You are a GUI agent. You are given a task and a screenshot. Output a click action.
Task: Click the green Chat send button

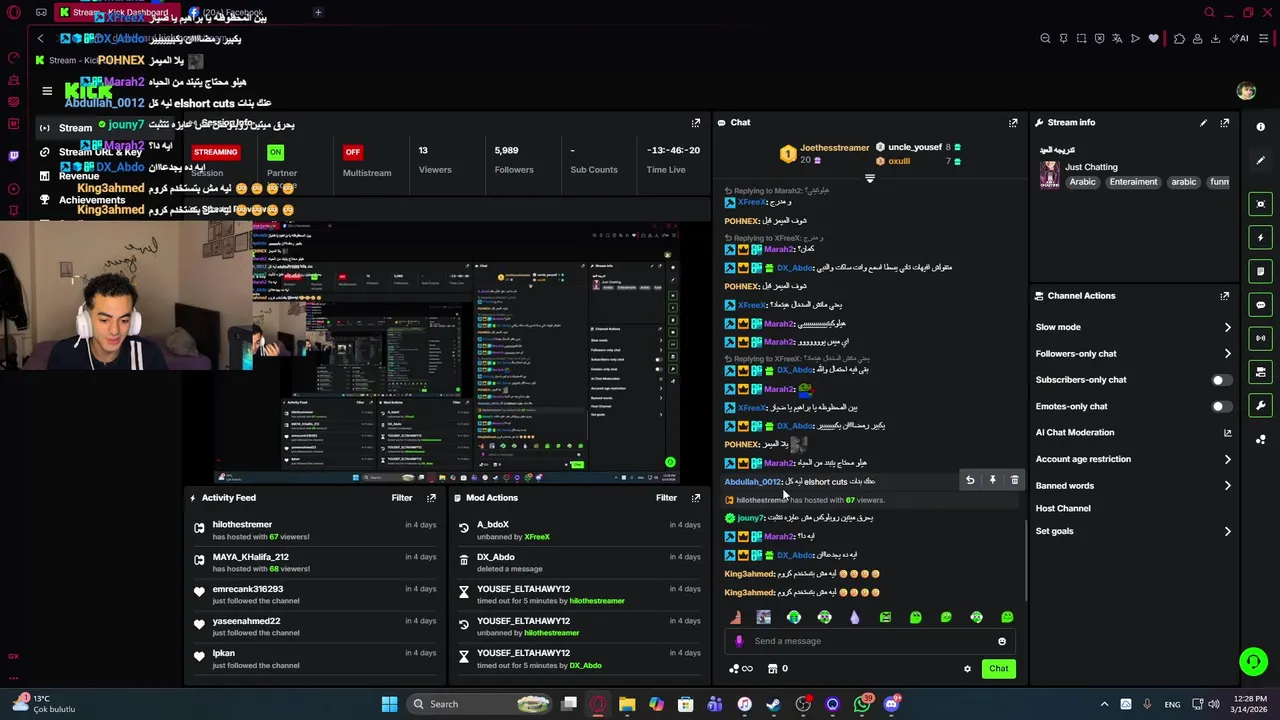tap(999, 669)
